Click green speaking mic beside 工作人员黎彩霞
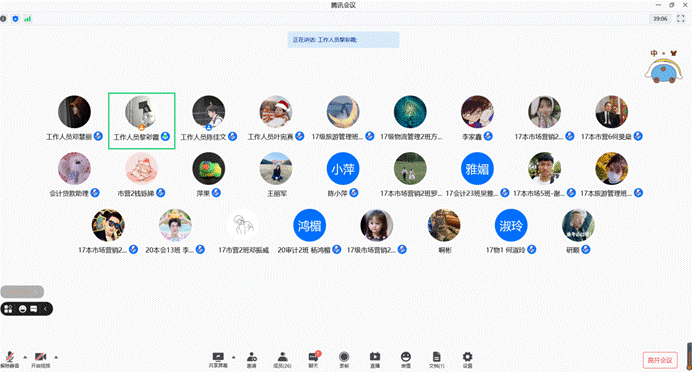 tap(165, 136)
